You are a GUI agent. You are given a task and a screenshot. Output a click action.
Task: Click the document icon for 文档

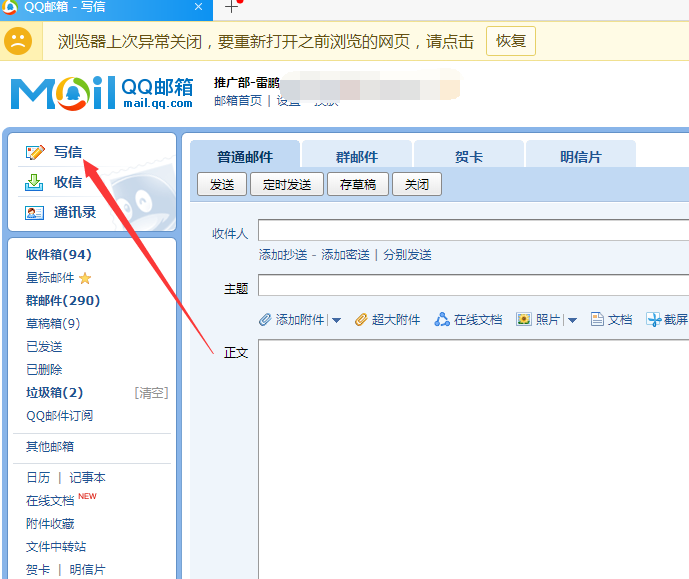tap(597, 319)
